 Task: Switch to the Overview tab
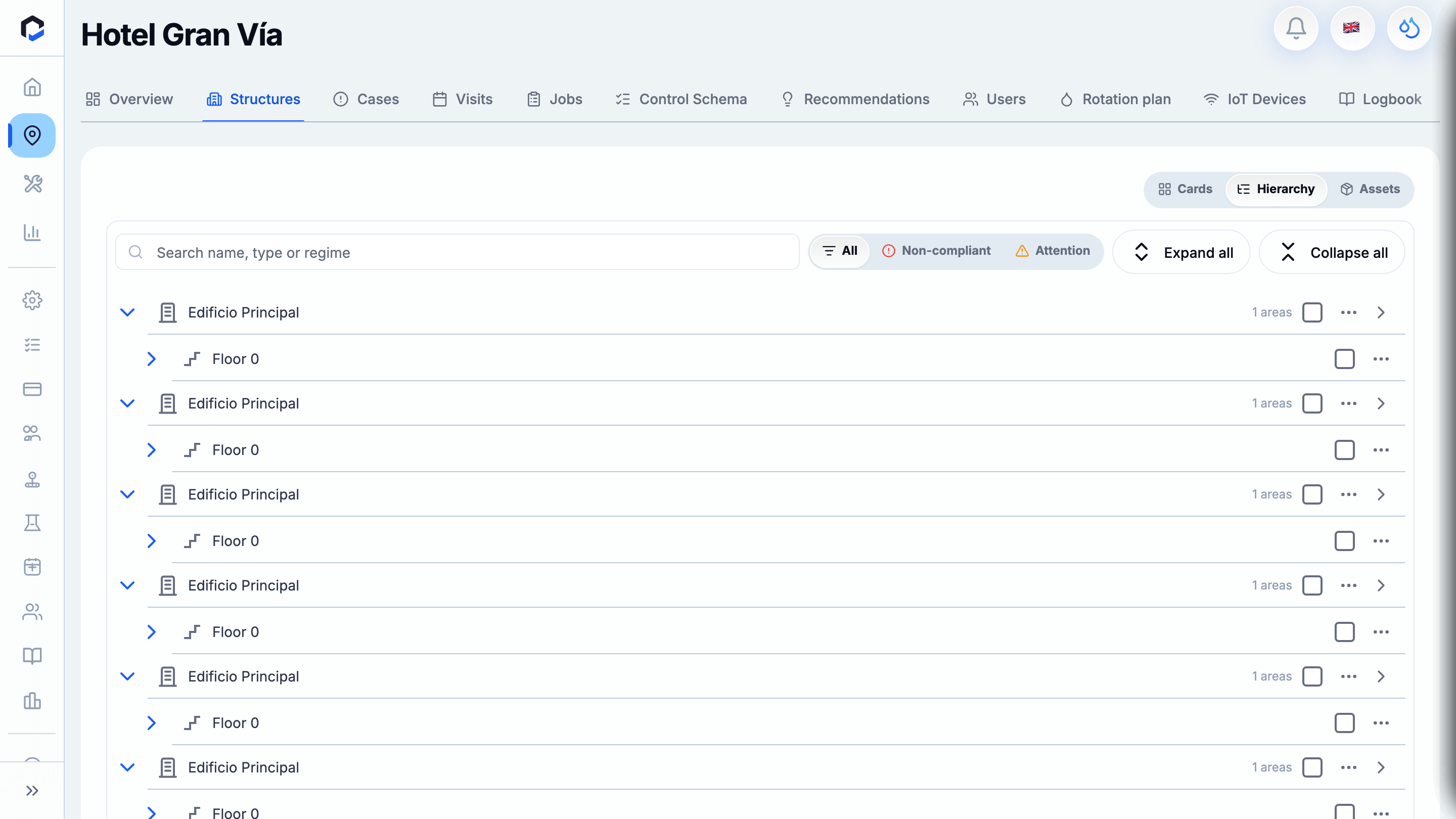coord(129,100)
